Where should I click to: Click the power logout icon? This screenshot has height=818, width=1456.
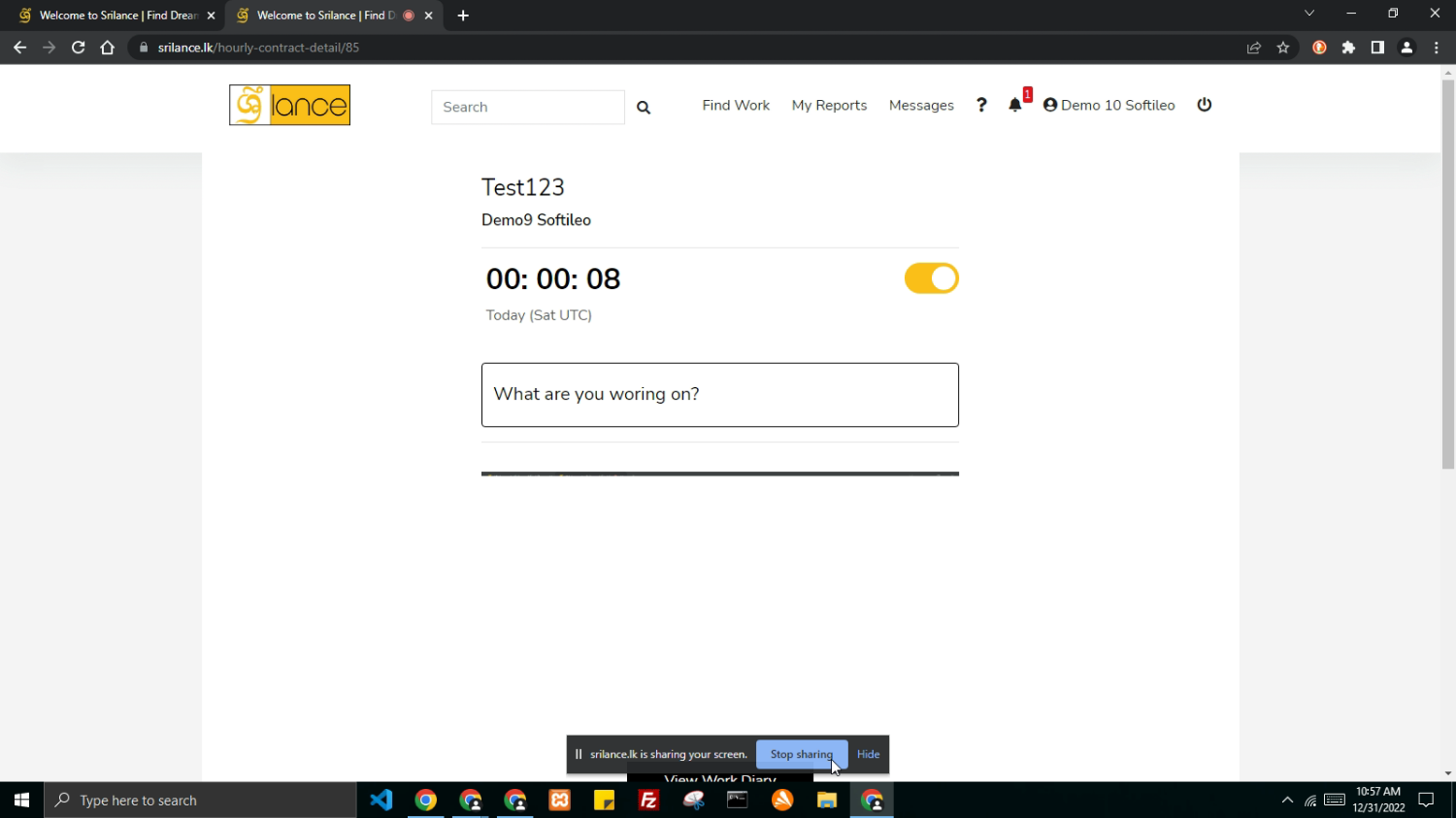[1205, 105]
